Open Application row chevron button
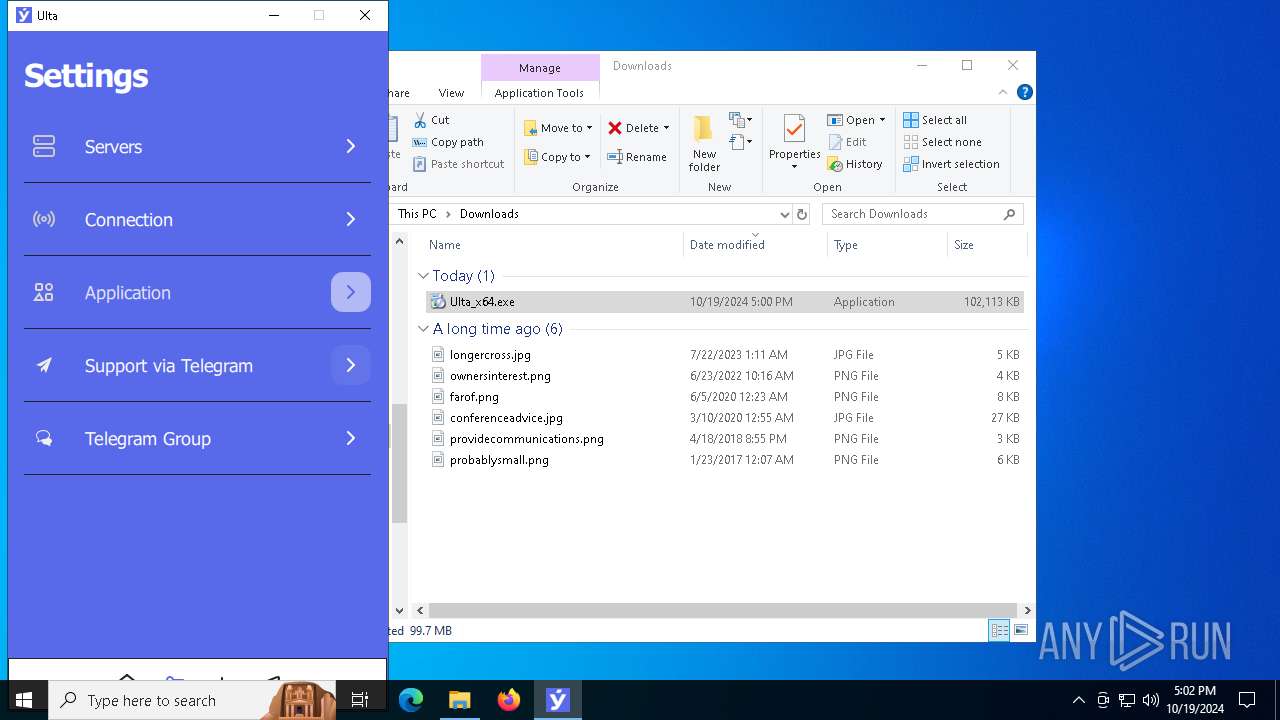 point(351,292)
